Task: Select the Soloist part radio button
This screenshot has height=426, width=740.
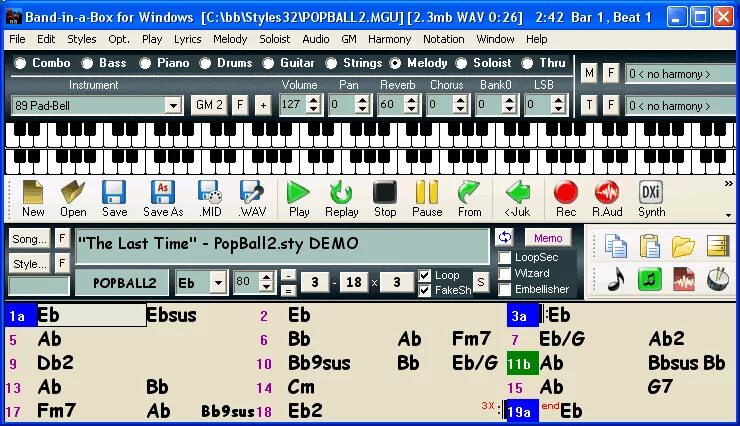Action: click(461, 63)
